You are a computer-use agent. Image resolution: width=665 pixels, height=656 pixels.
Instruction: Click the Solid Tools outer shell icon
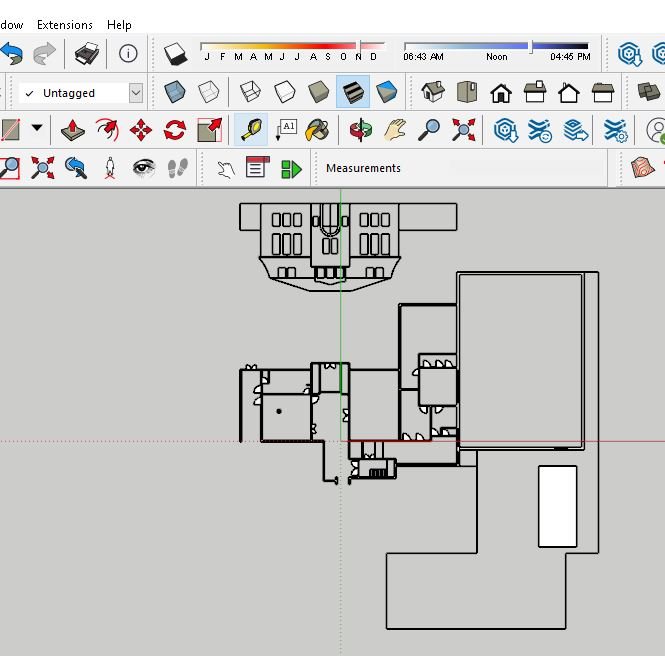[649, 92]
